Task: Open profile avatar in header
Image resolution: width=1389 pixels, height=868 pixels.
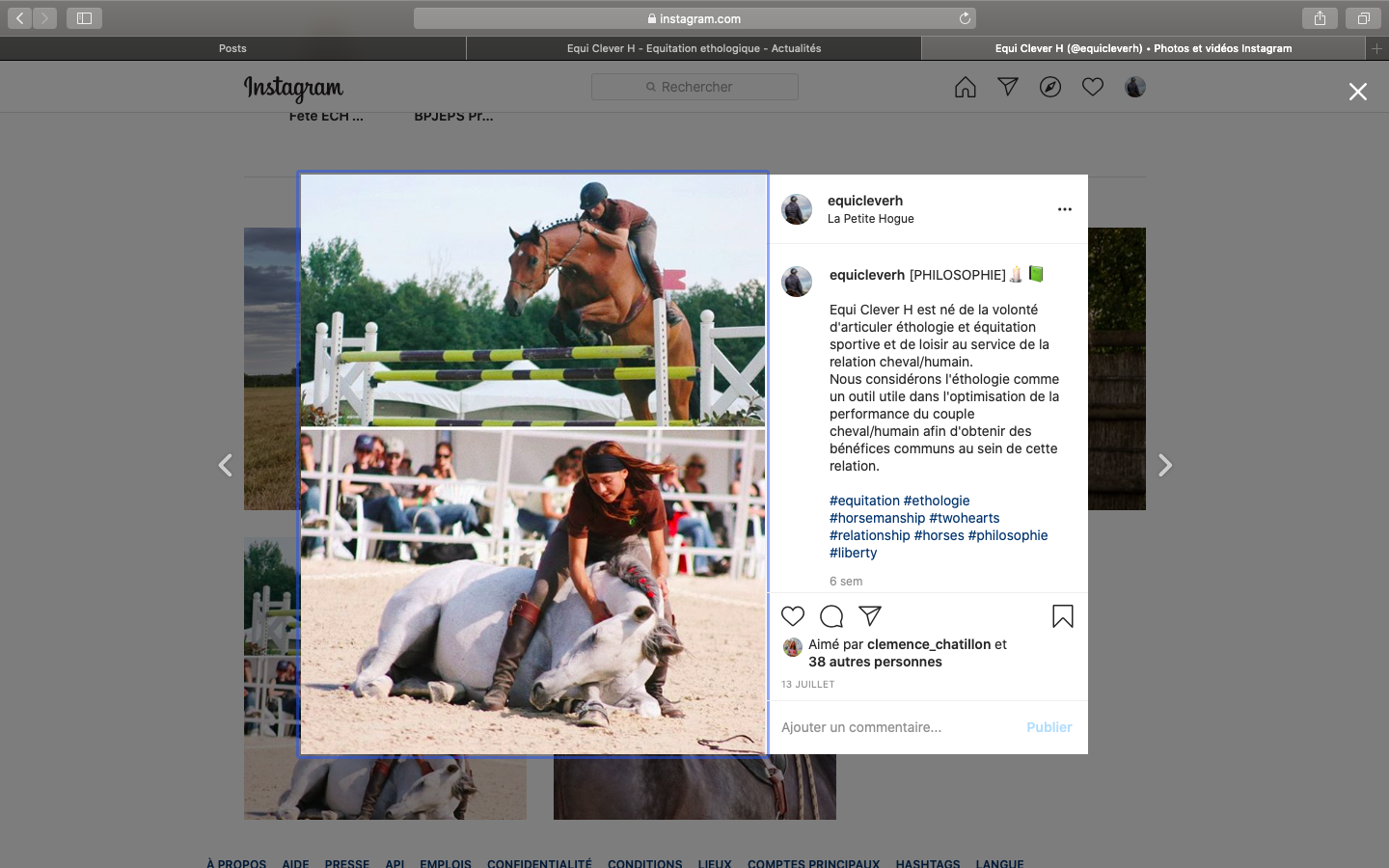Action: 1135,88
